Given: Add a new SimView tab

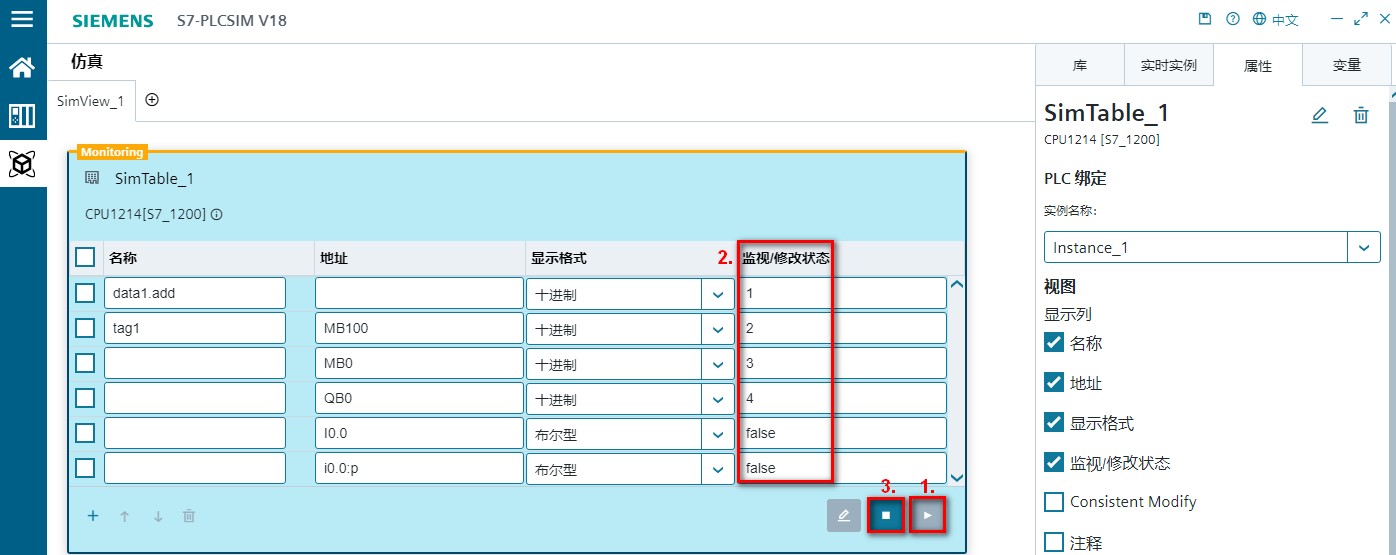Looking at the screenshot, I should pyautogui.click(x=152, y=100).
